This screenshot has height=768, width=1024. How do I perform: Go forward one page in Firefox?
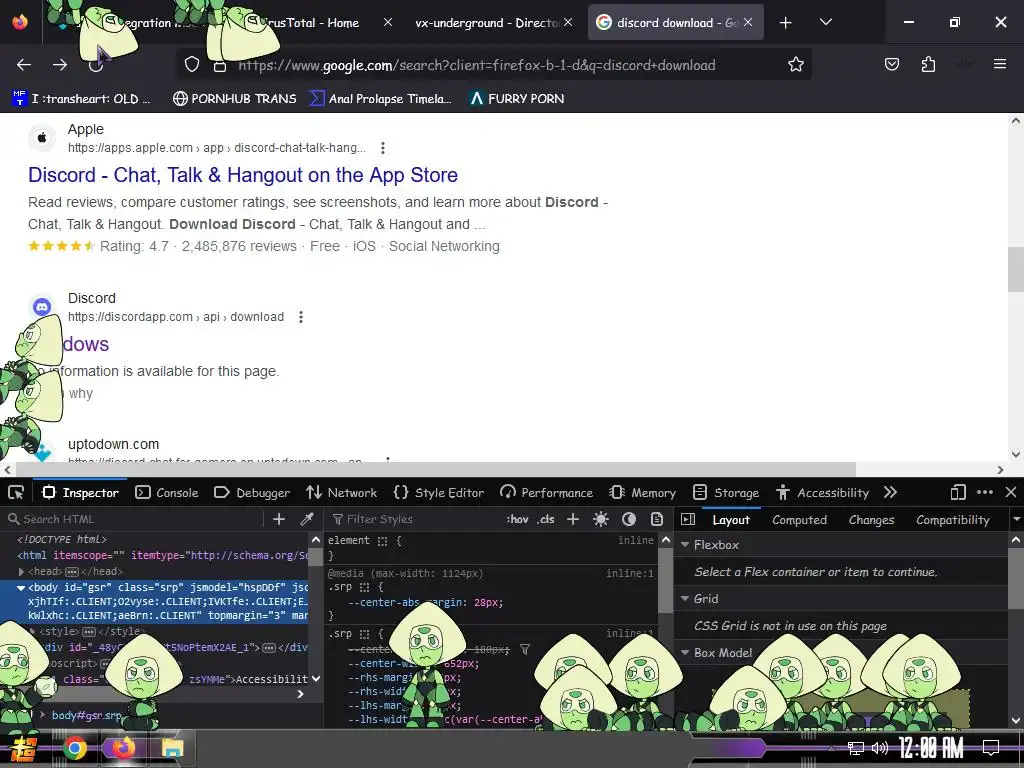[60, 65]
